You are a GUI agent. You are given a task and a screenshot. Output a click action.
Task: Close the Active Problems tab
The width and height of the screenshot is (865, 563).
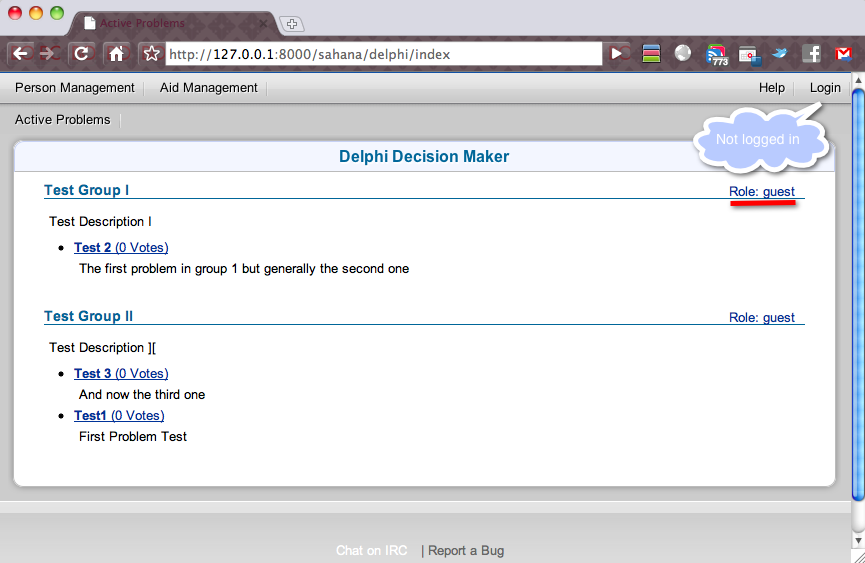(x=261, y=23)
